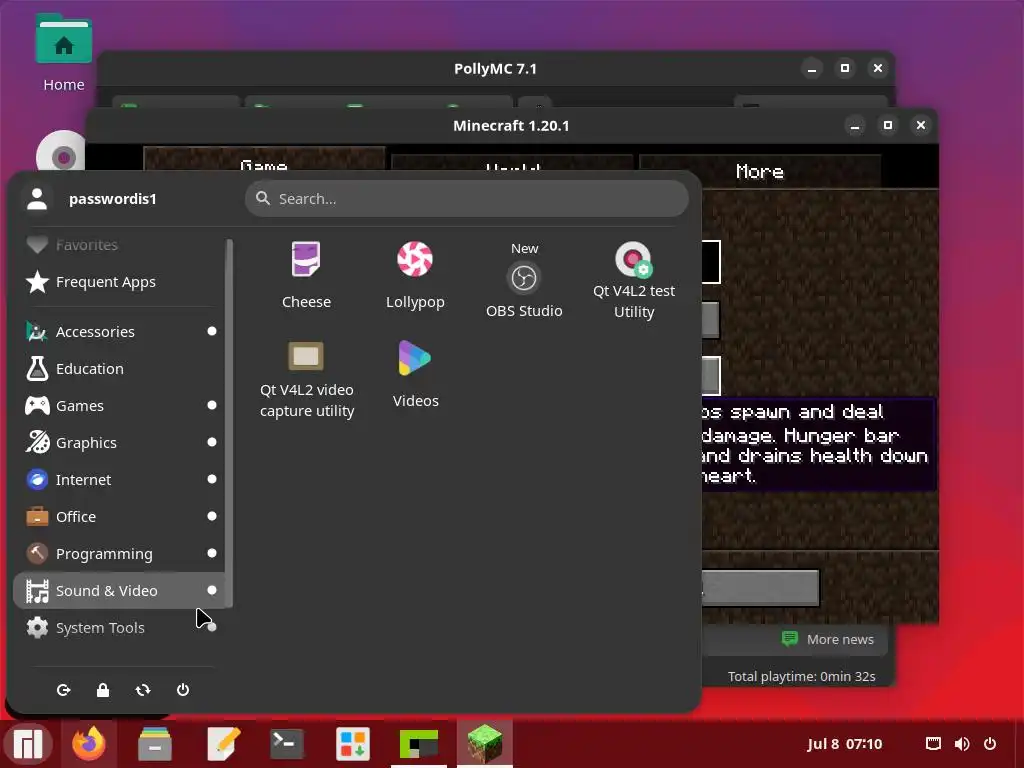
Task: Open the Internet category
Action: click(120, 480)
